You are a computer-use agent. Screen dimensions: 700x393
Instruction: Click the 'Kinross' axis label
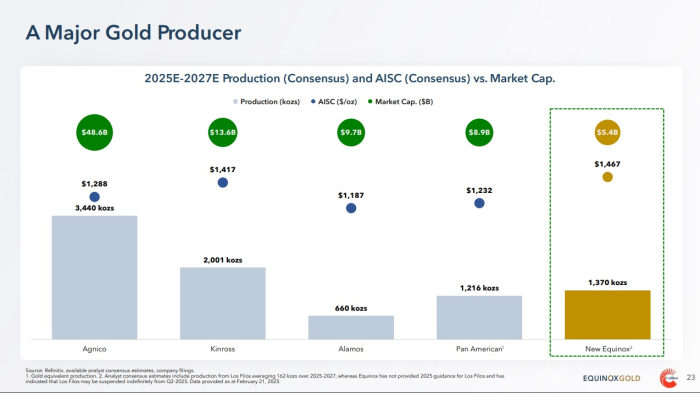pos(222,349)
